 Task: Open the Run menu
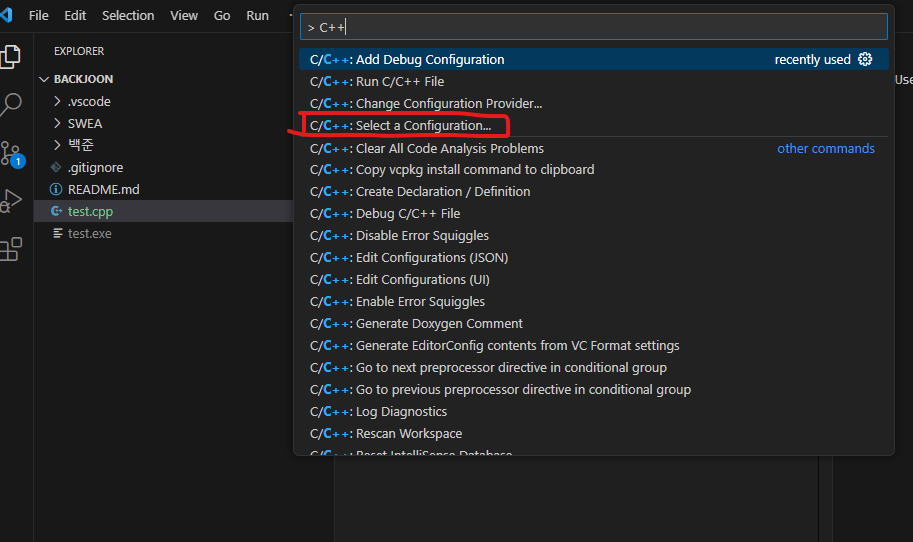pyautogui.click(x=257, y=16)
